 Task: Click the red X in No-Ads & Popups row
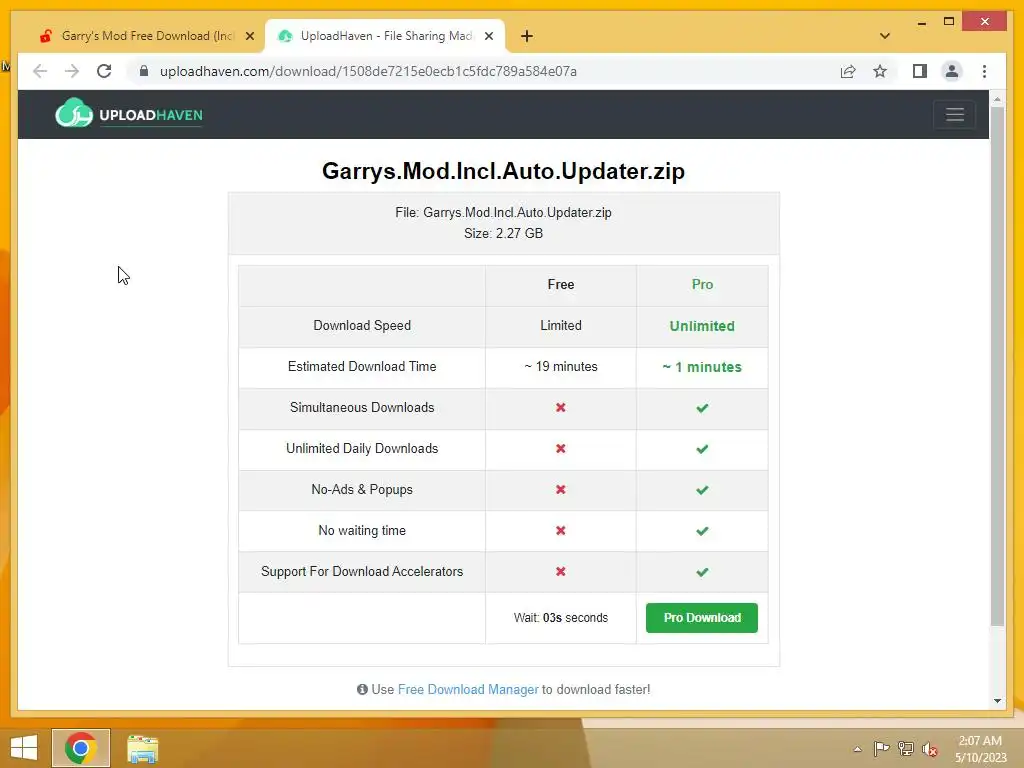(560, 490)
